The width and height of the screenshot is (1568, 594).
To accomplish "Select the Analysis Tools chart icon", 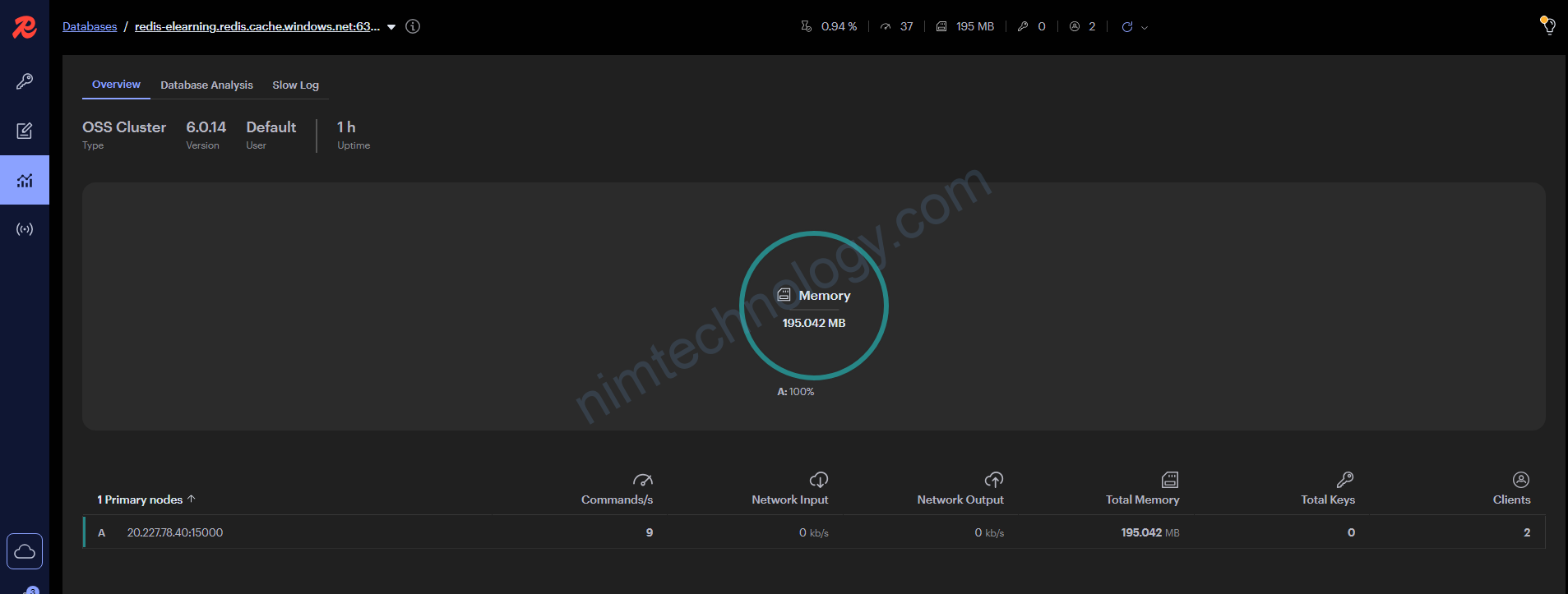I will click(25, 180).
